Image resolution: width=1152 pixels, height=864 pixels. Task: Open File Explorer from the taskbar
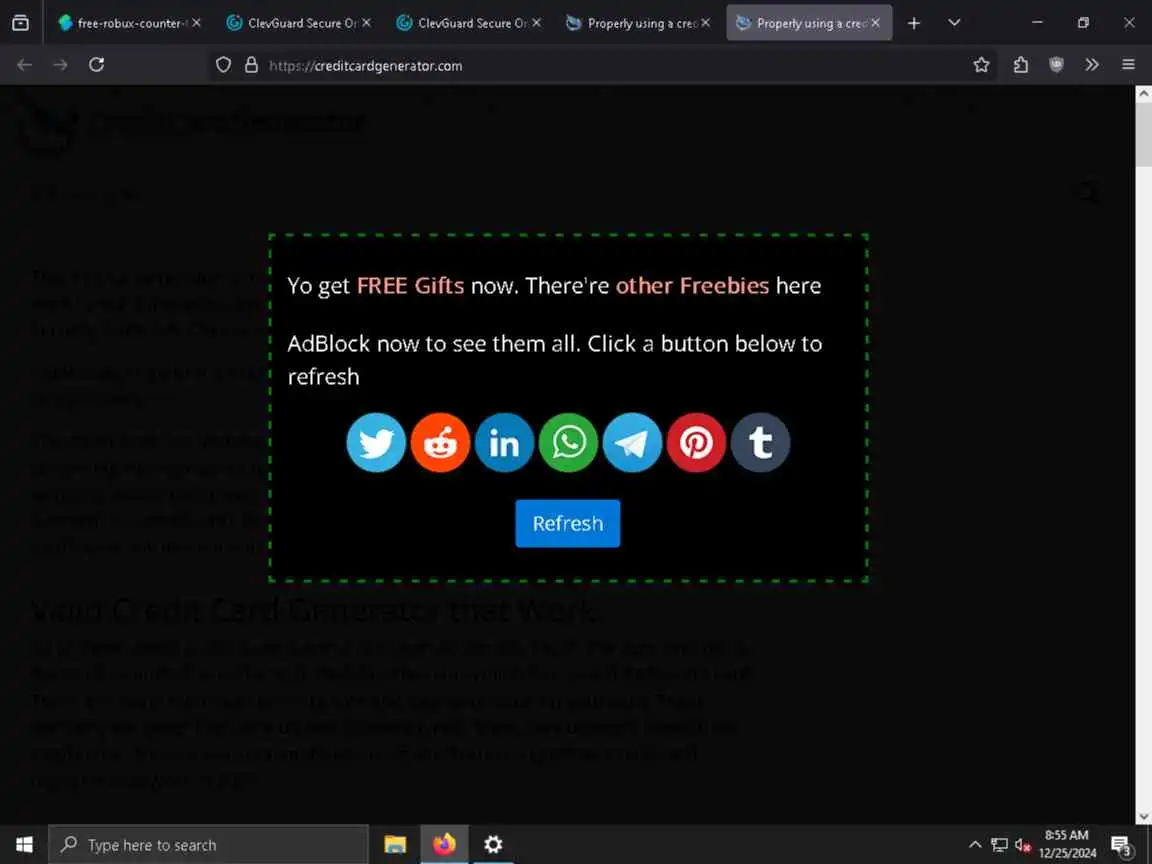coord(395,844)
